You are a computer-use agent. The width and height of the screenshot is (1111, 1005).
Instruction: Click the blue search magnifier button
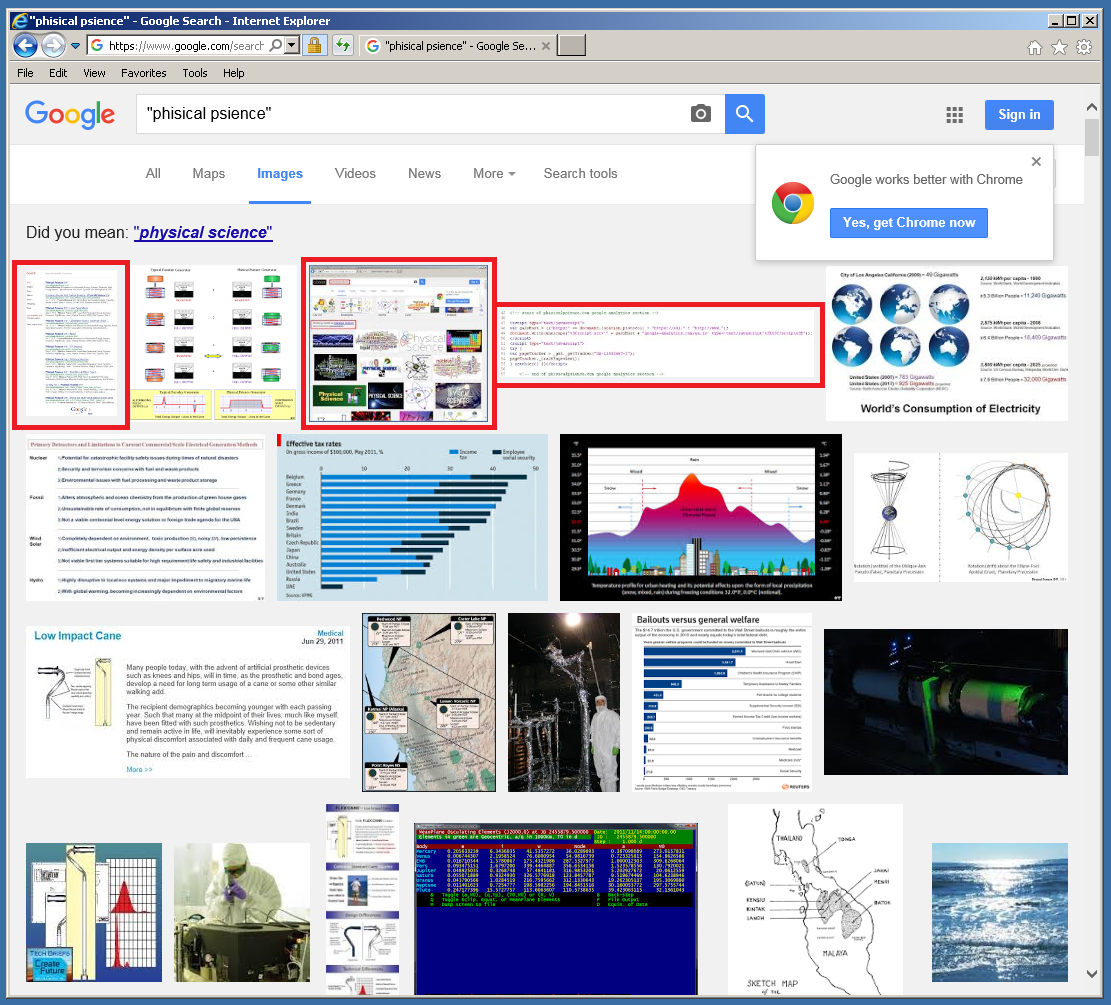tap(744, 113)
